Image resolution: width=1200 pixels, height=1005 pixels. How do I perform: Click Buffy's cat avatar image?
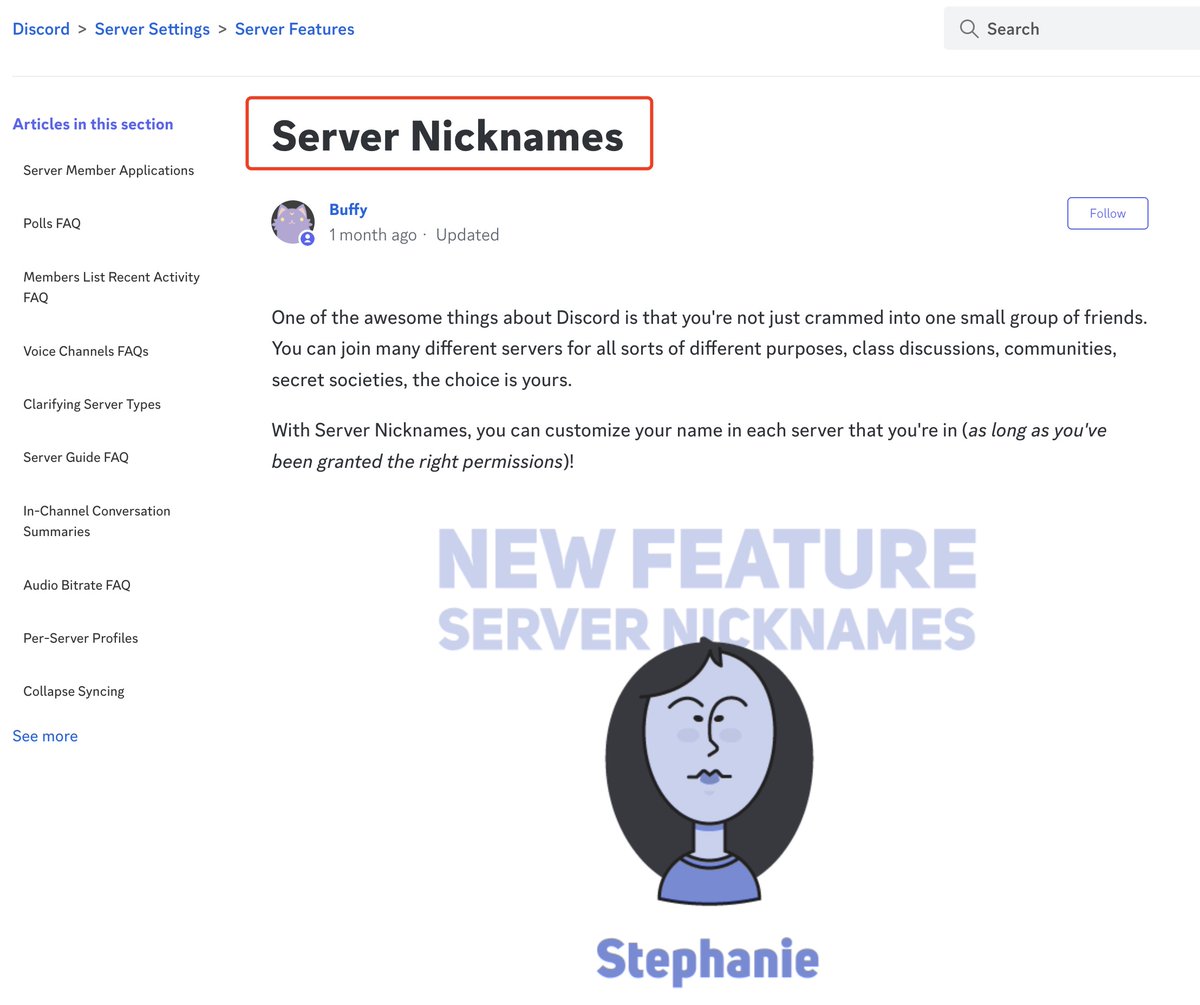point(293,222)
